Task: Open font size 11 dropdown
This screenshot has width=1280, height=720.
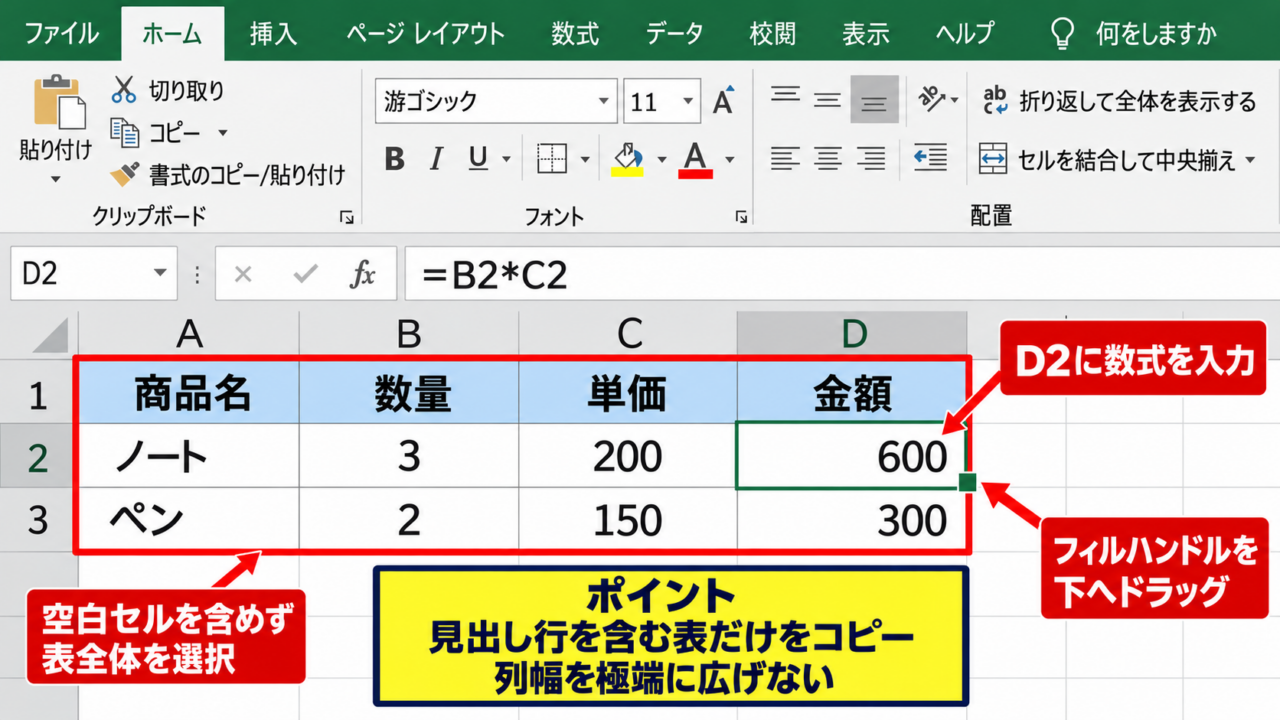Action: [x=688, y=102]
